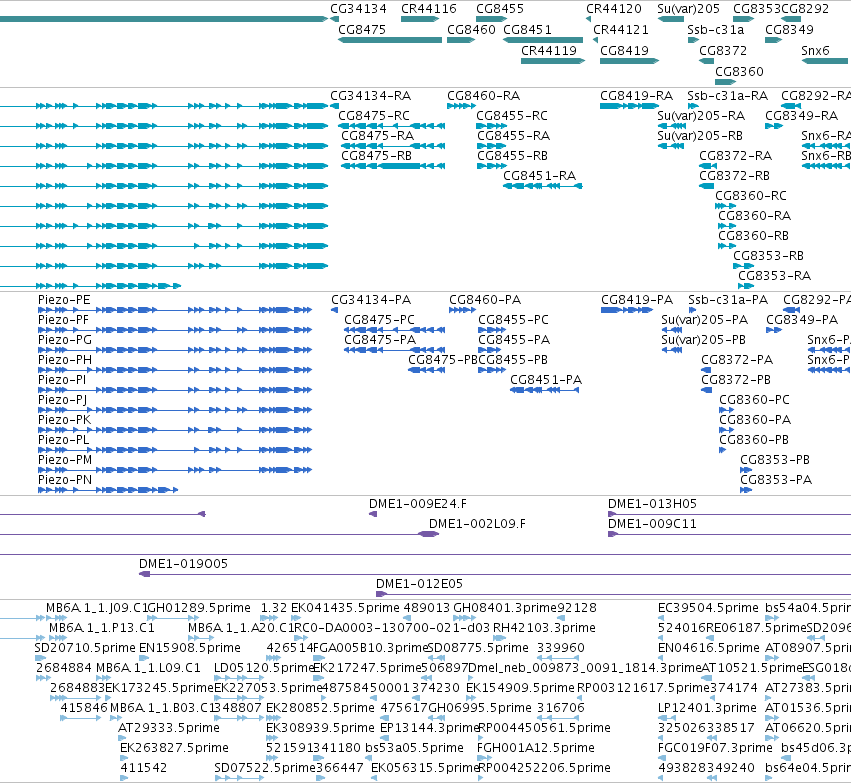The height and width of the screenshot is (783, 851).
Task: Click EST MB6A.1_1.J09.C1
Action: [97, 608]
